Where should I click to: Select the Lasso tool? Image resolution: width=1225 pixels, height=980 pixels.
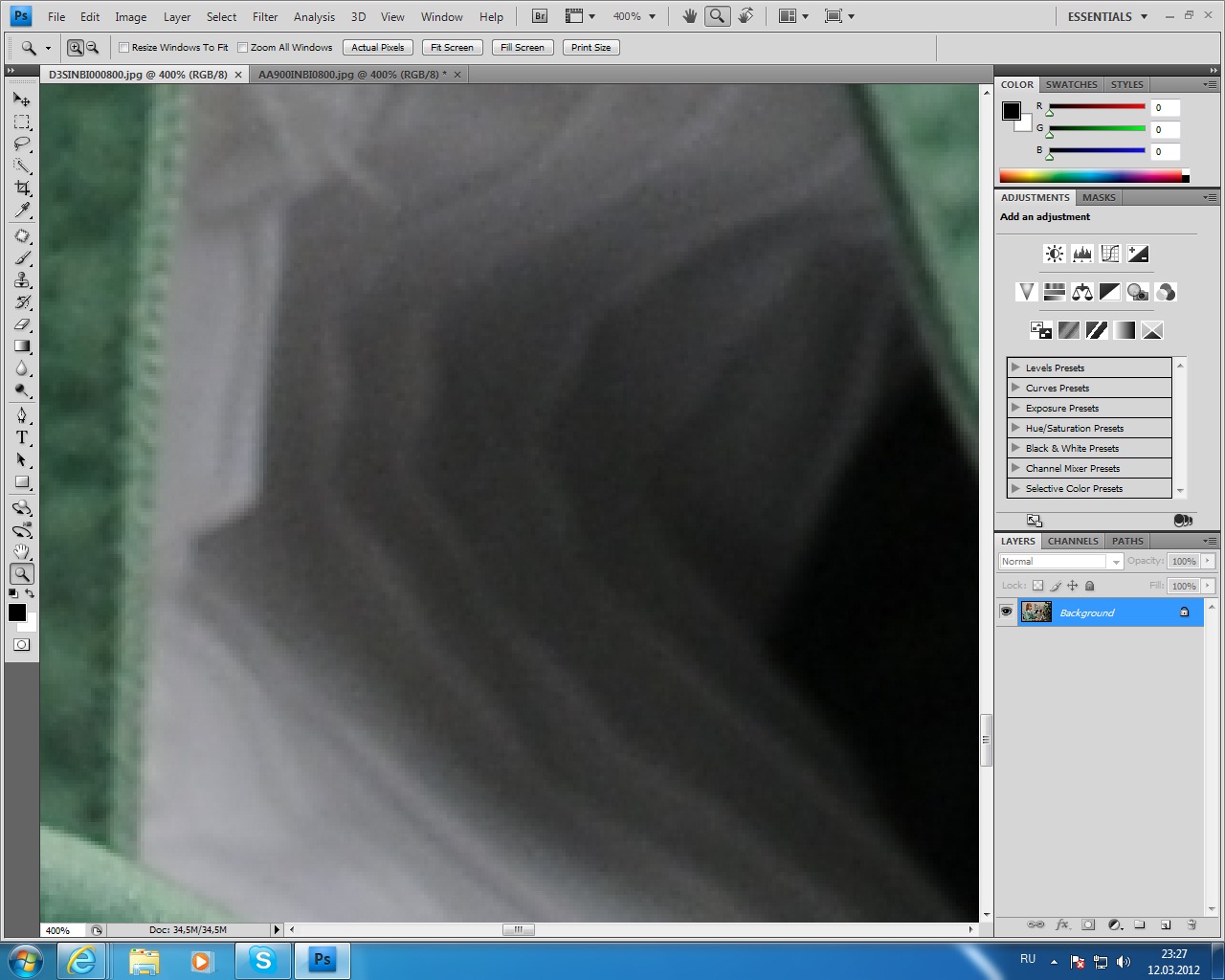(22, 145)
